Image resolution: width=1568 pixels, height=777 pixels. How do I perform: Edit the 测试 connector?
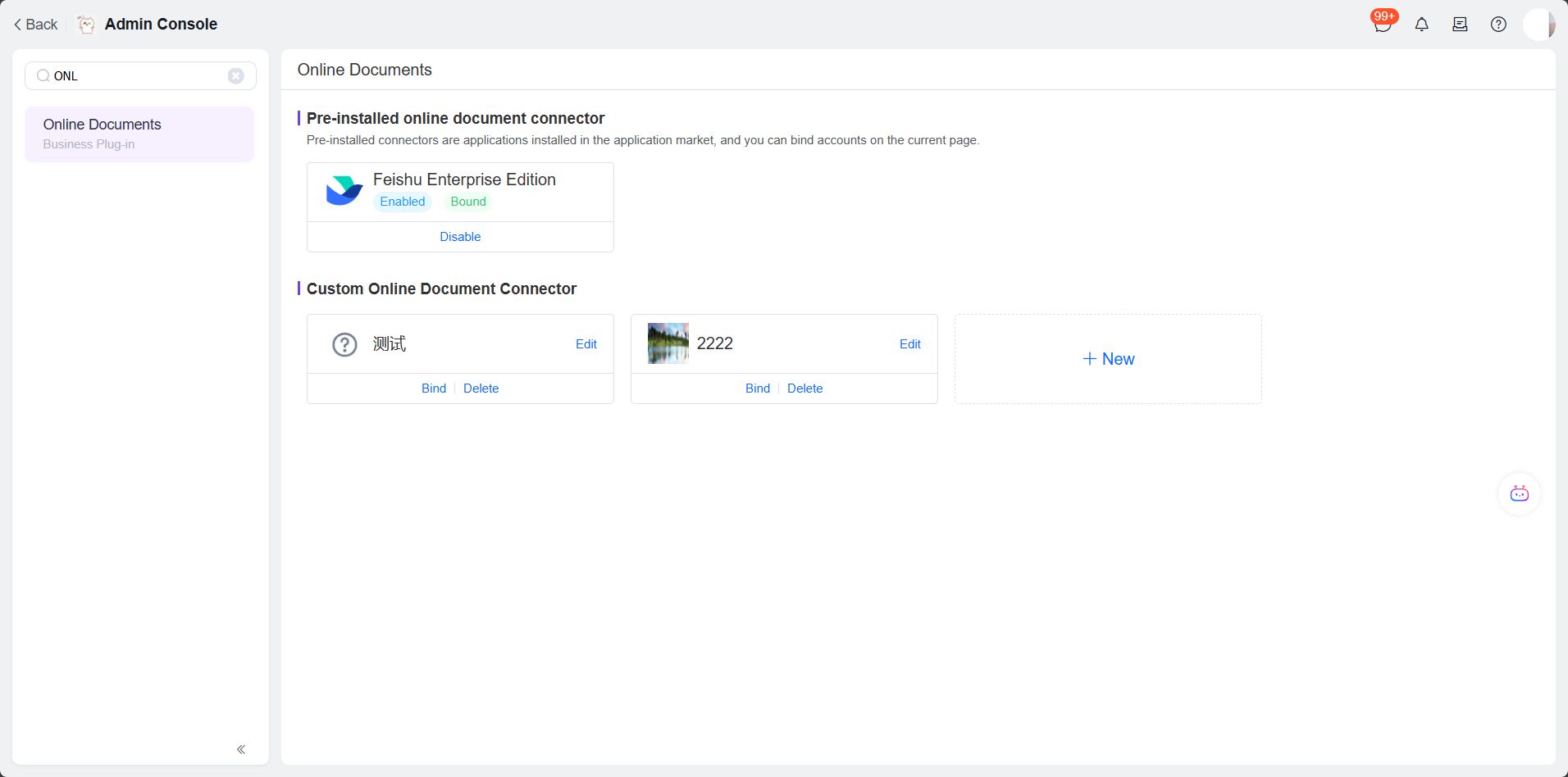pyautogui.click(x=586, y=344)
